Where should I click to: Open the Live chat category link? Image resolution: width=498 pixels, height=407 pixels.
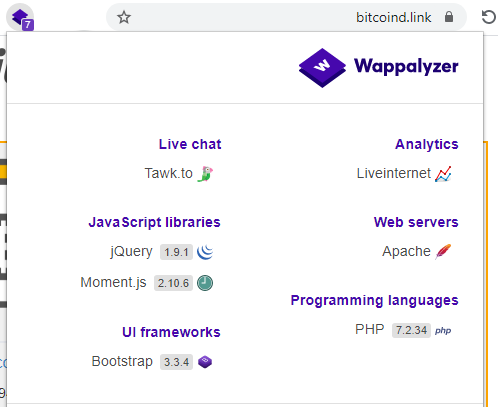[x=190, y=144]
